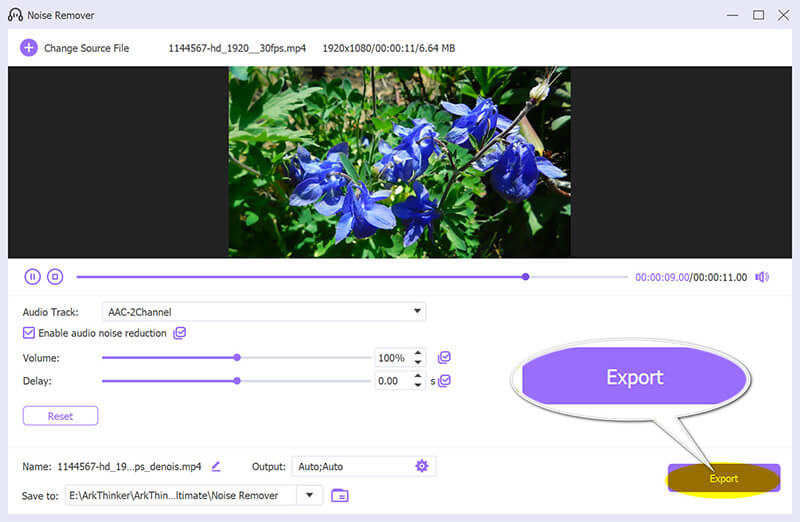
Task: Click the Export button
Action: tap(723, 478)
